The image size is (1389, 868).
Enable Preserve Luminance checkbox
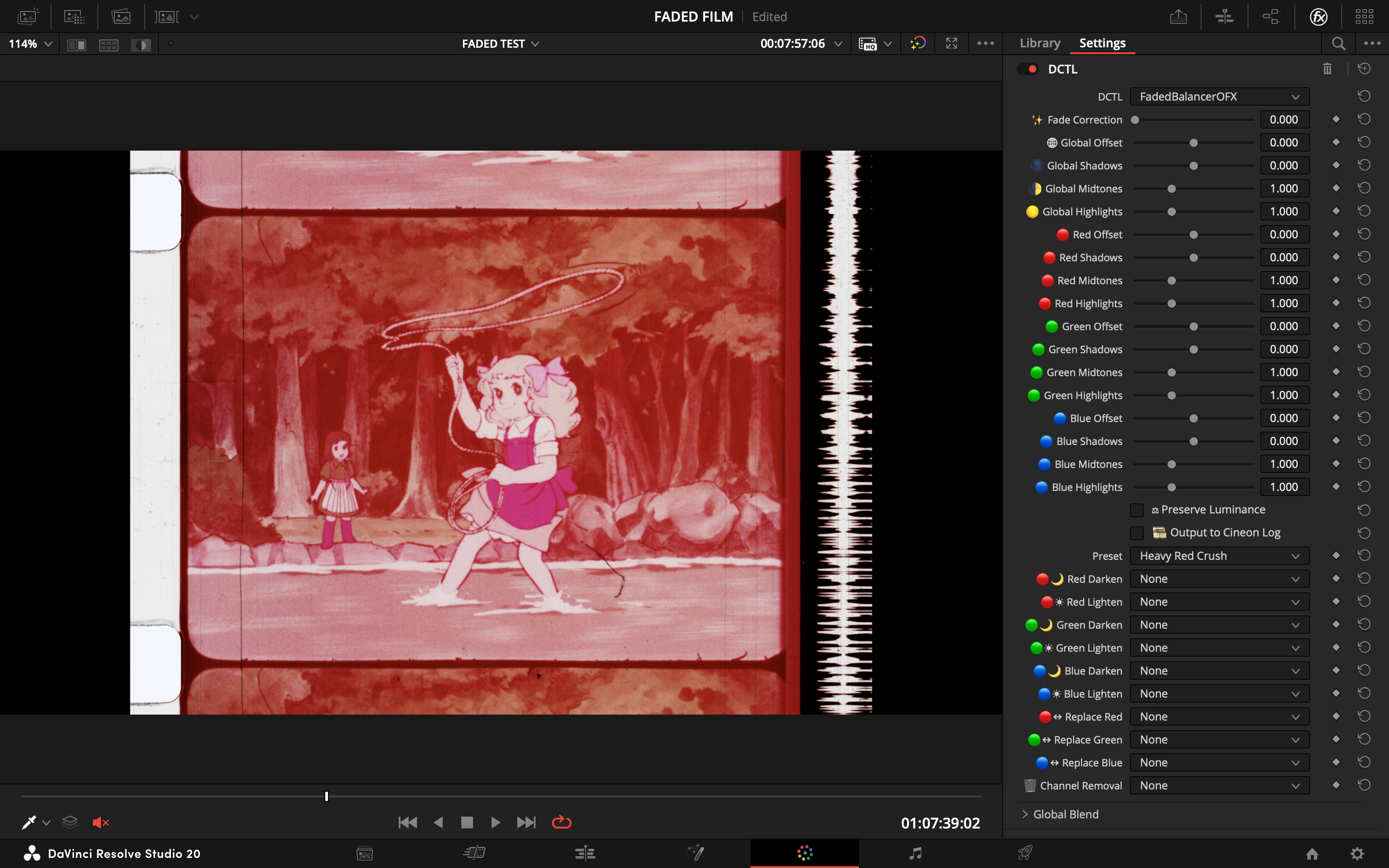pyautogui.click(x=1136, y=510)
